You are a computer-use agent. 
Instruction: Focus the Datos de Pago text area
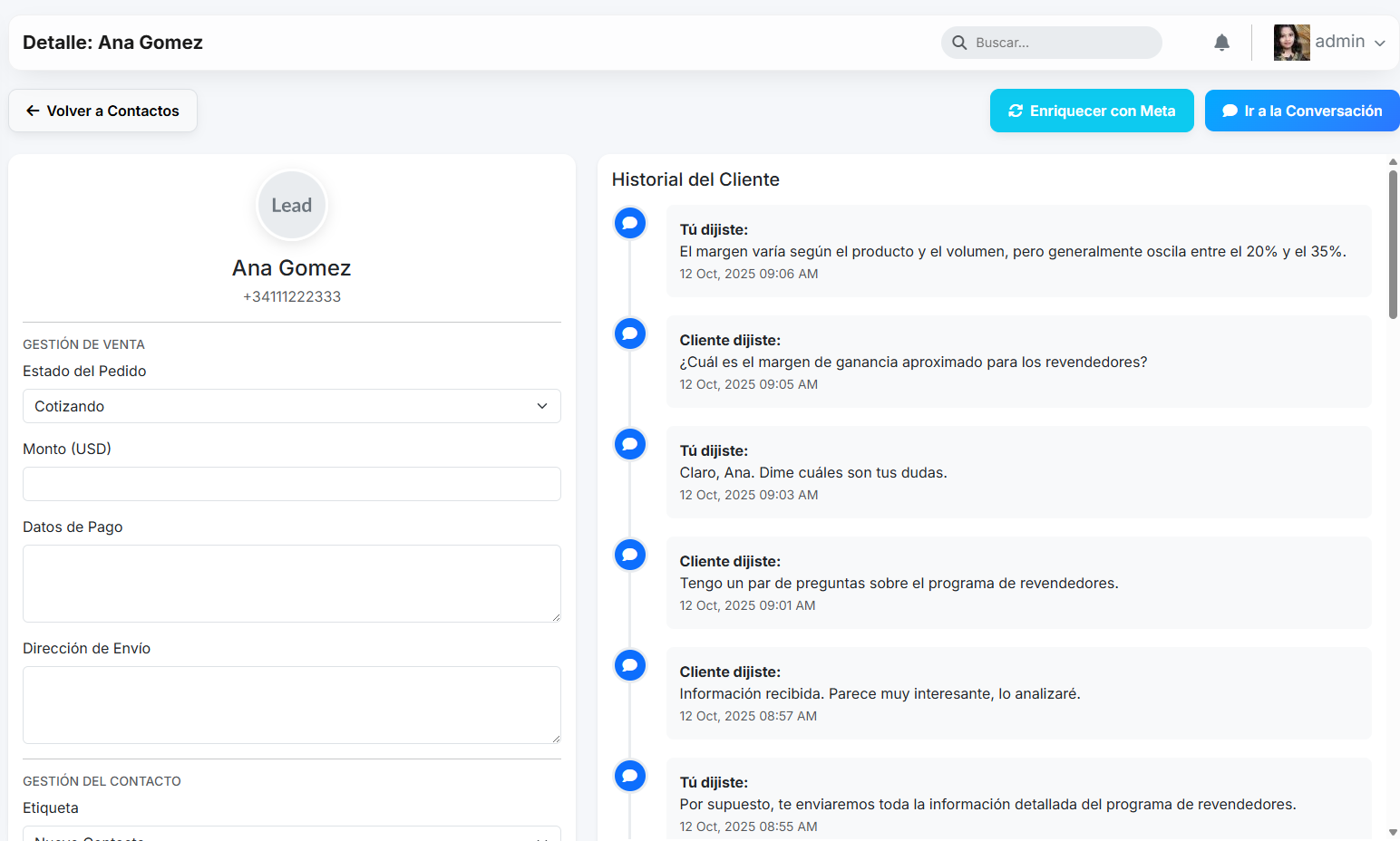pyautogui.click(x=291, y=584)
